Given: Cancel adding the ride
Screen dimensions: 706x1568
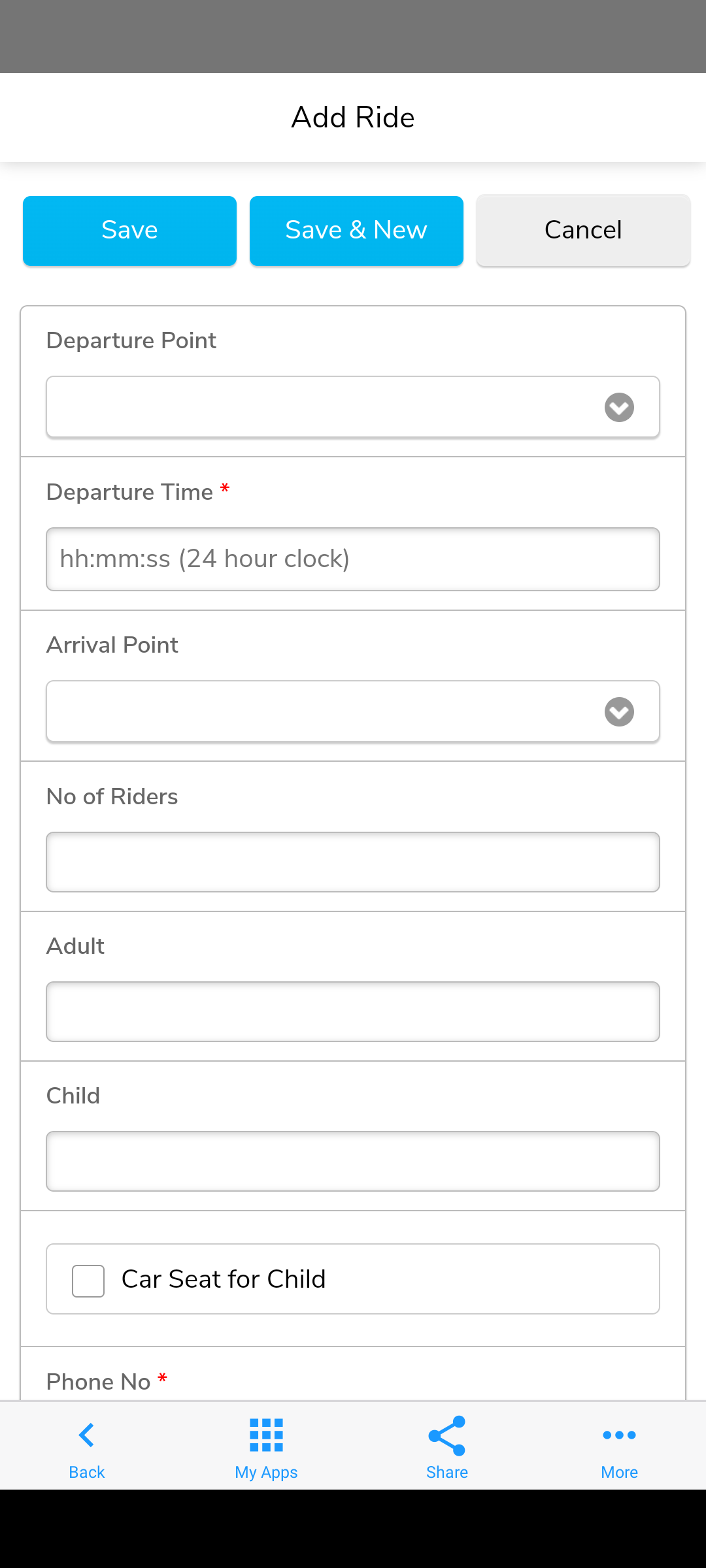Looking at the screenshot, I should (x=583, y=231).
